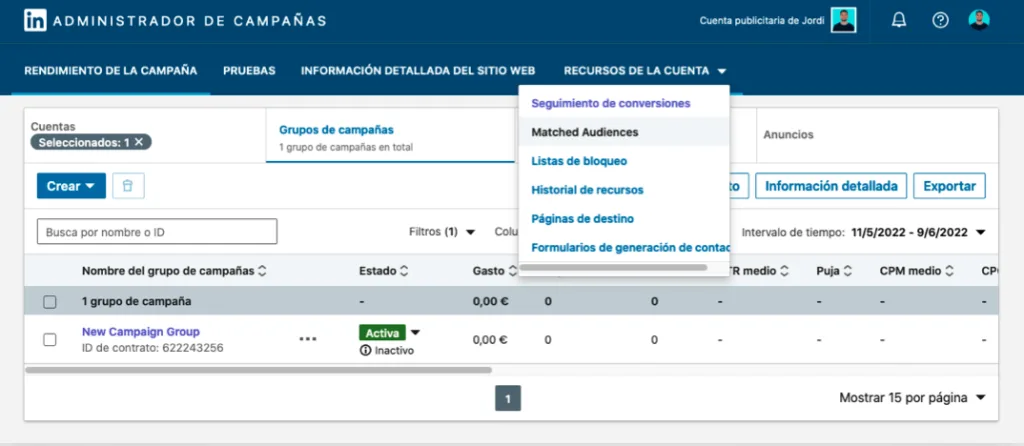
Task: Remove the Seleccionados account filter with X
Action: (139, 142)
